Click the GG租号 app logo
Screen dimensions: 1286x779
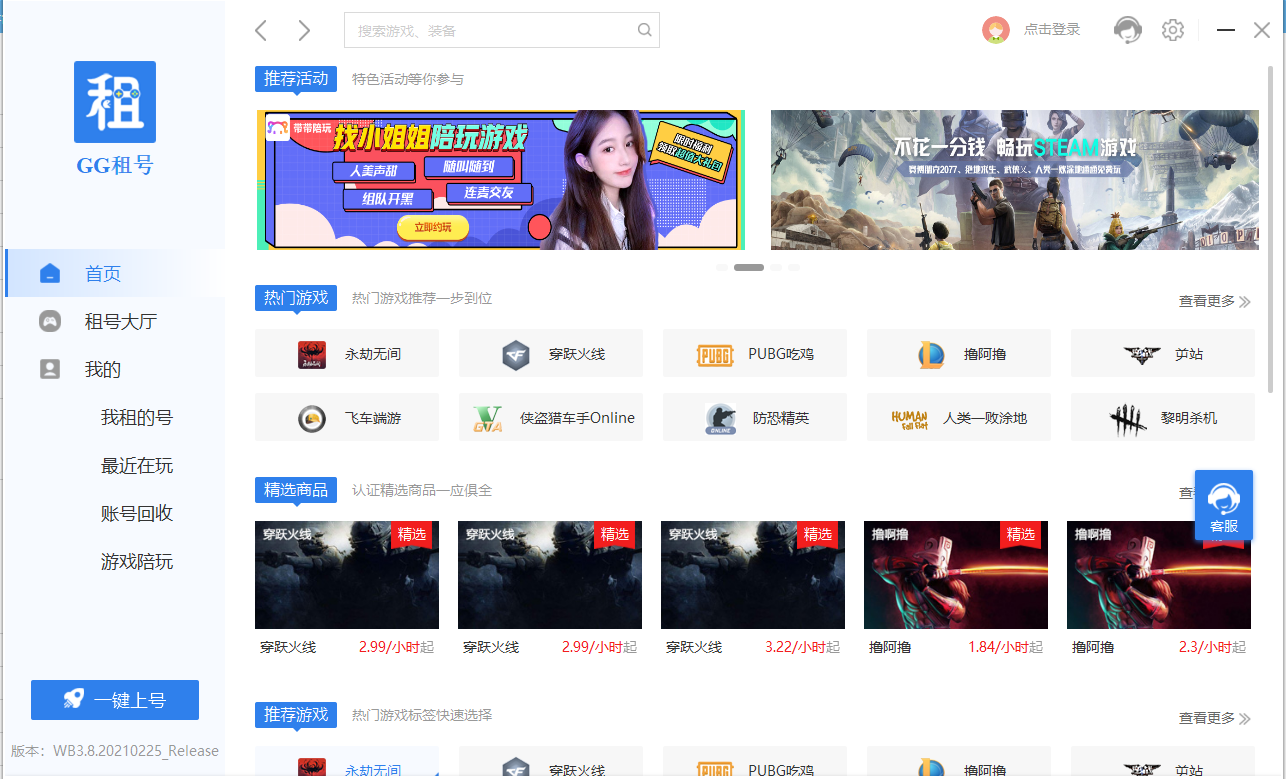click(x=115, y=102)
